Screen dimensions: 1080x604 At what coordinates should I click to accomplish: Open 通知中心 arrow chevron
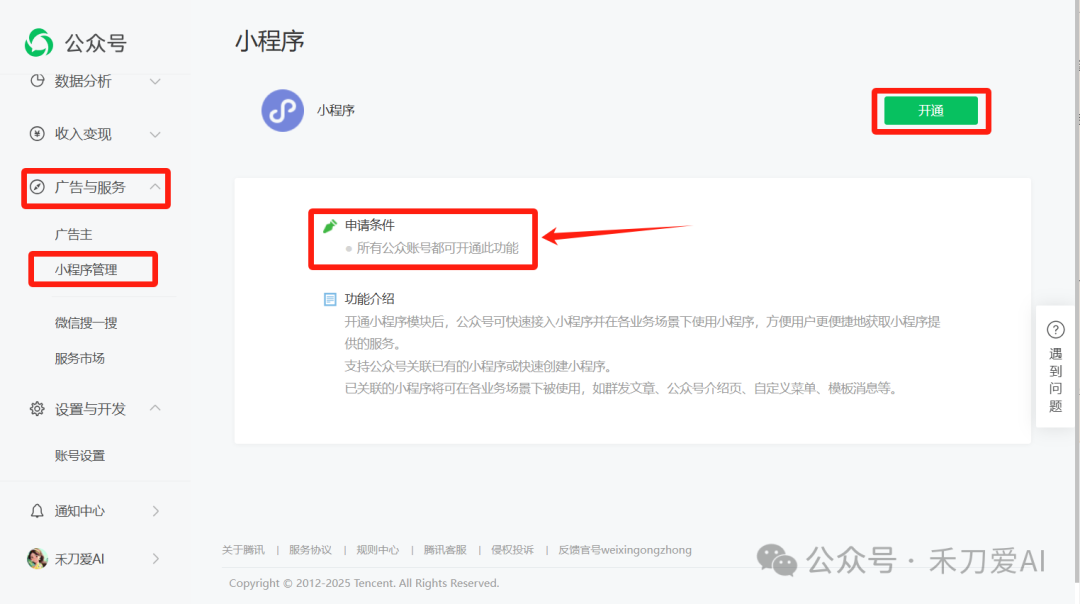pos(156,511)
